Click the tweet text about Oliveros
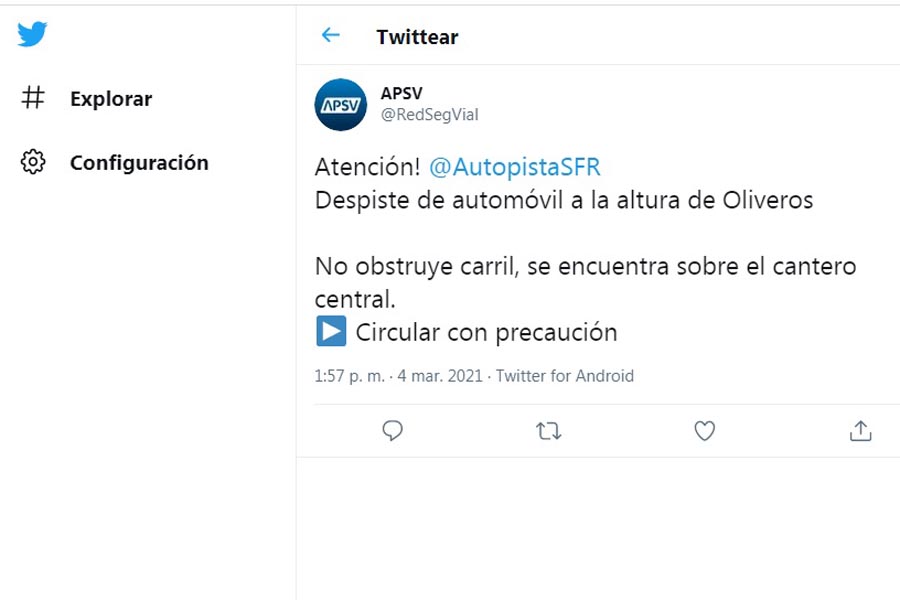The image size is (900, 600). (x=564, y=200)
